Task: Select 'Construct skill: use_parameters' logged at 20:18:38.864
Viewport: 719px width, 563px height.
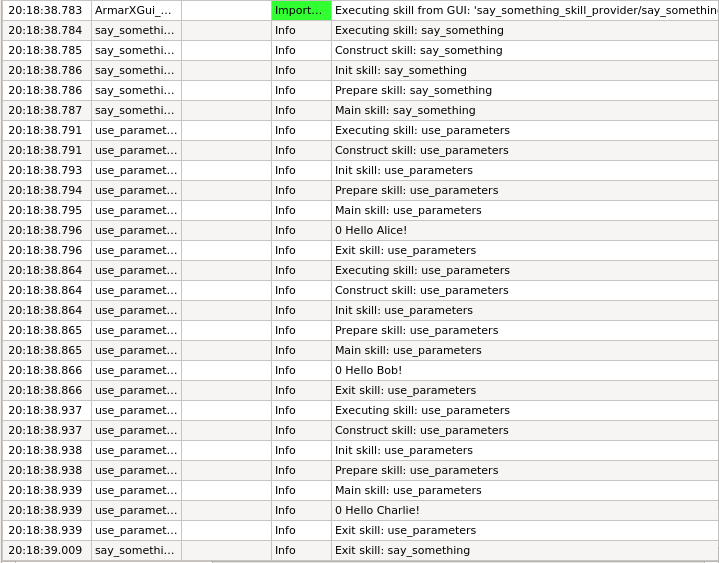Action: coord(421,290)
